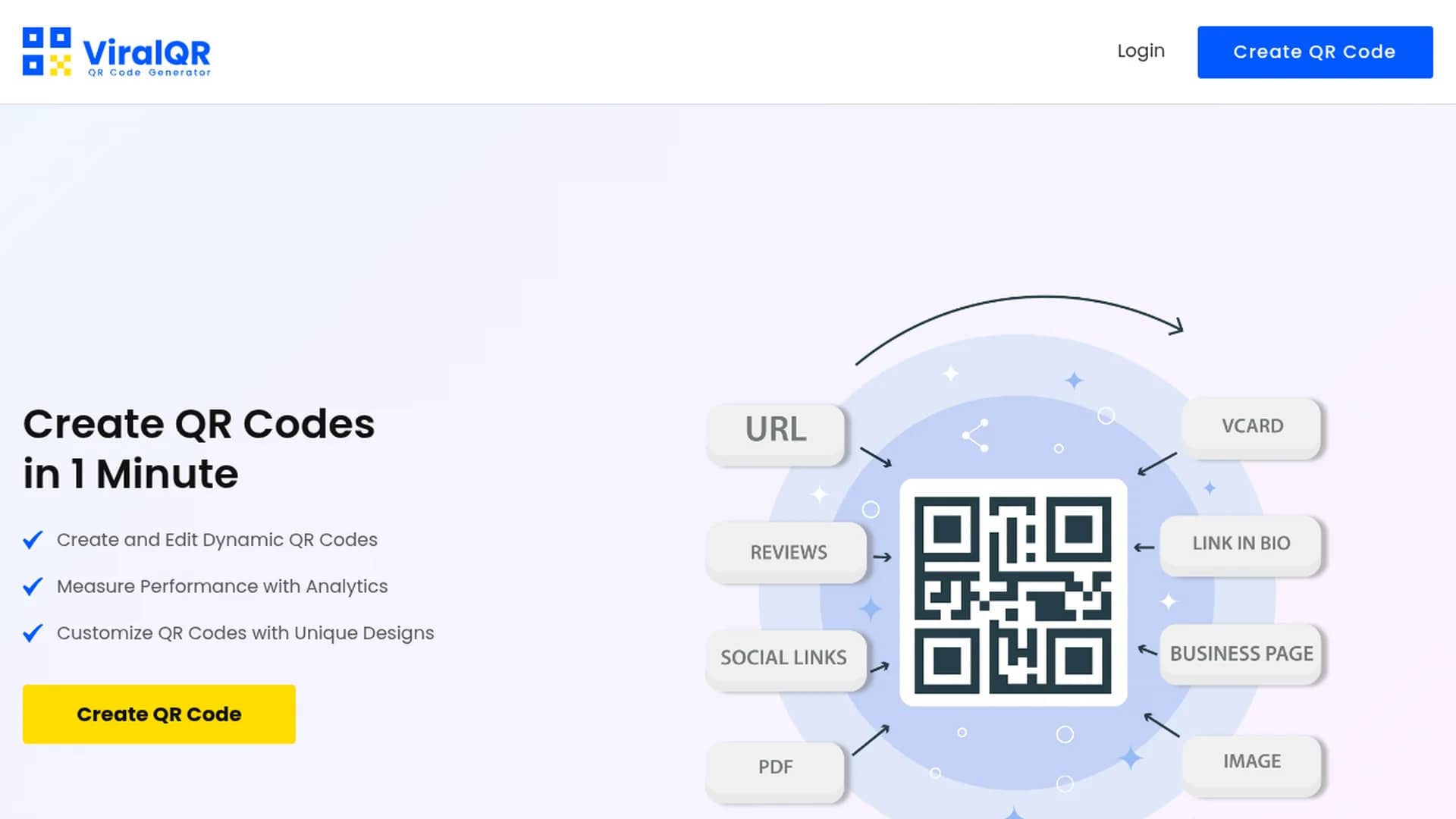1456x819 pixels.
Task: Click the checkmark beside 'Measure Performance with Analytics'
Action: pyautogui.click(x=33, y=587)
